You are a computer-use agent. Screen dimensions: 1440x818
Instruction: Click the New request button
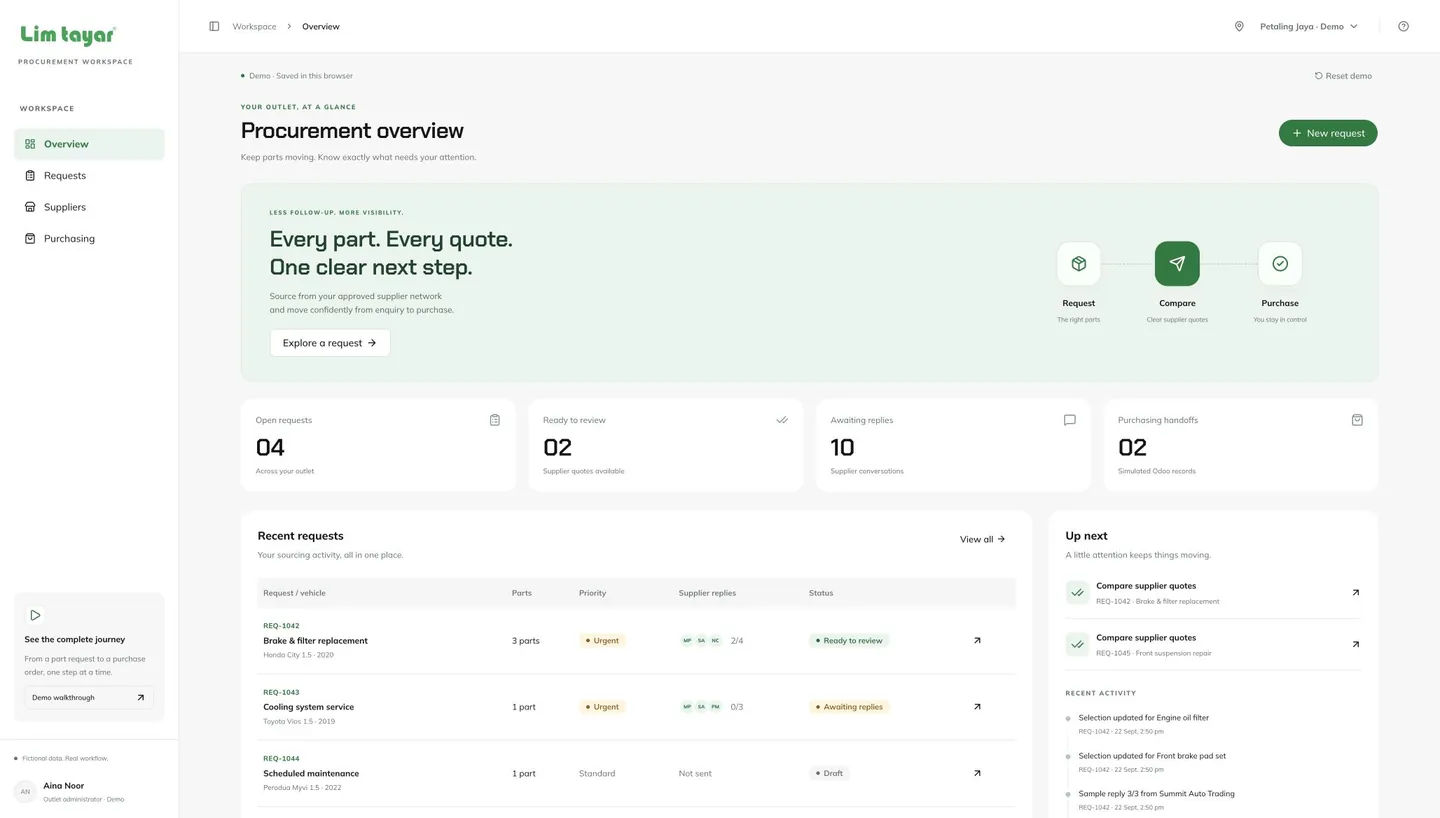1328,133
